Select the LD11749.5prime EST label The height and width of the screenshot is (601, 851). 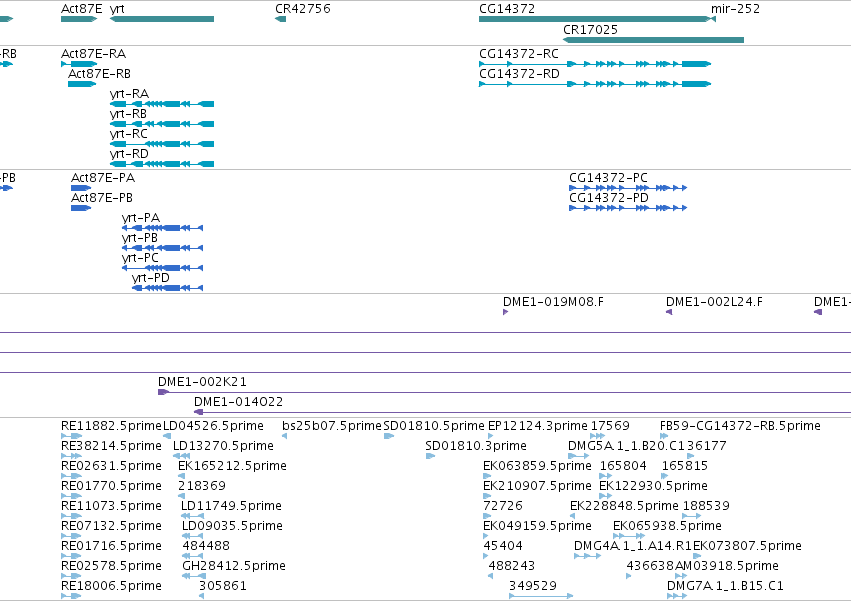(231, 507)
